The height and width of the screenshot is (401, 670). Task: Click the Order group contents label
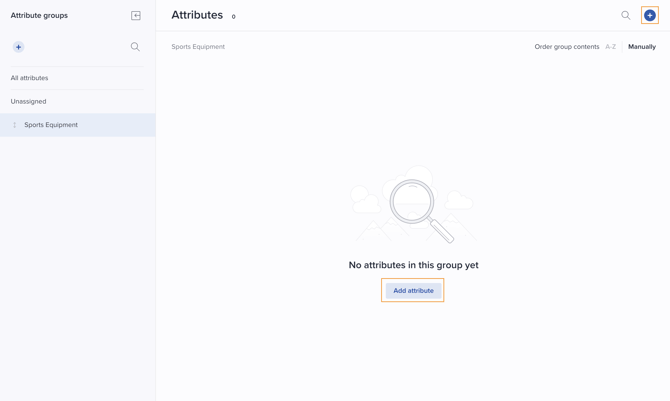(x=566, y=47)
